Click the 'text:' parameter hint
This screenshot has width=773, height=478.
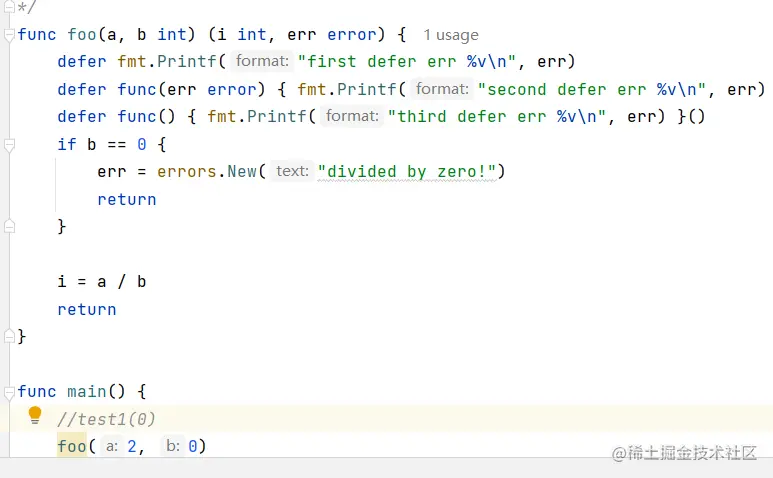(292, 171)
